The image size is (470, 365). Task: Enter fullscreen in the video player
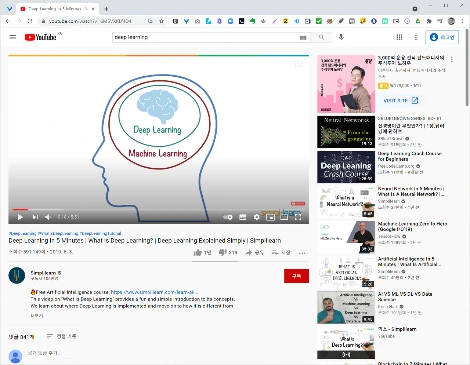[x=298, y=217]
